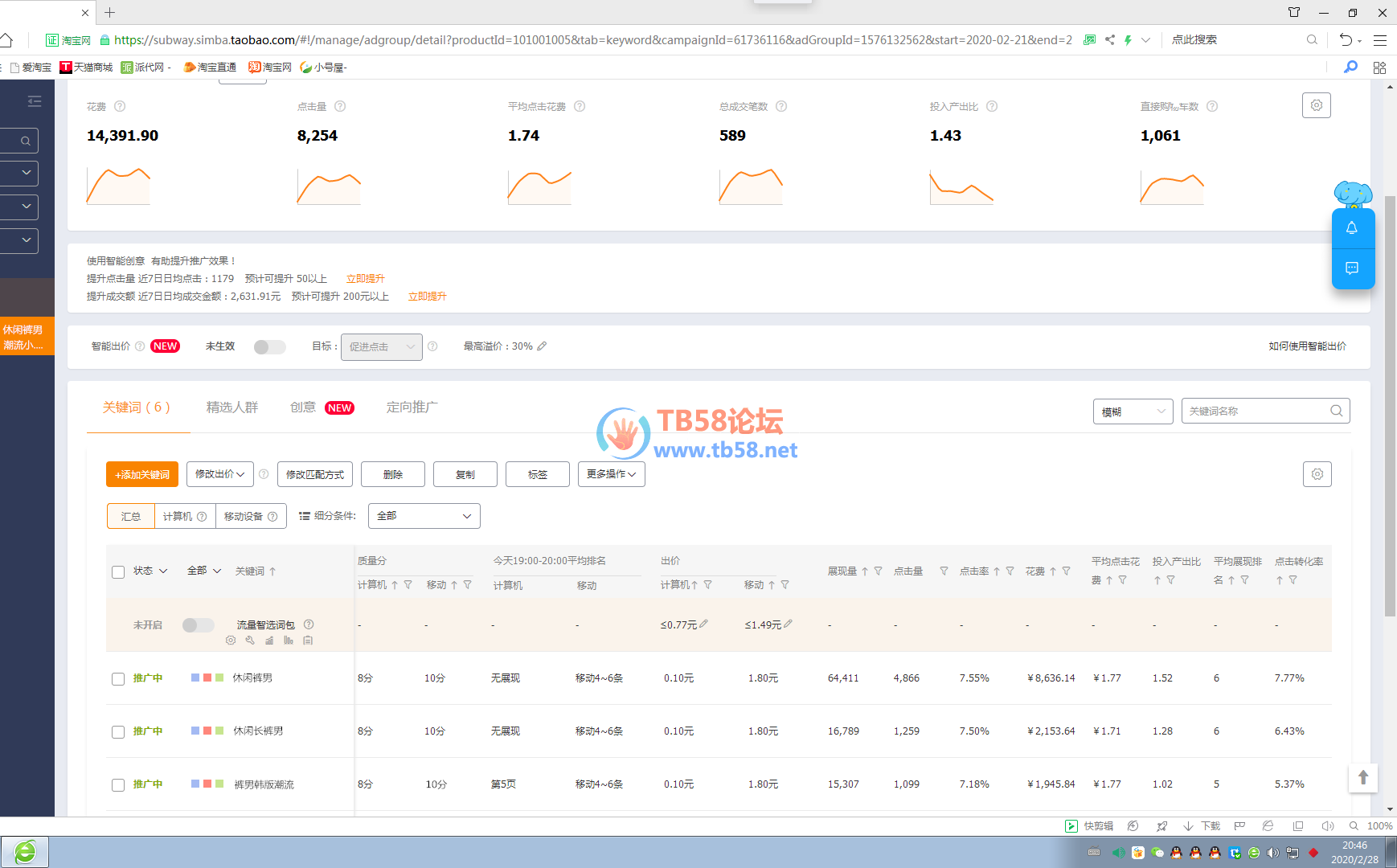Click the 复制 button

465,474
